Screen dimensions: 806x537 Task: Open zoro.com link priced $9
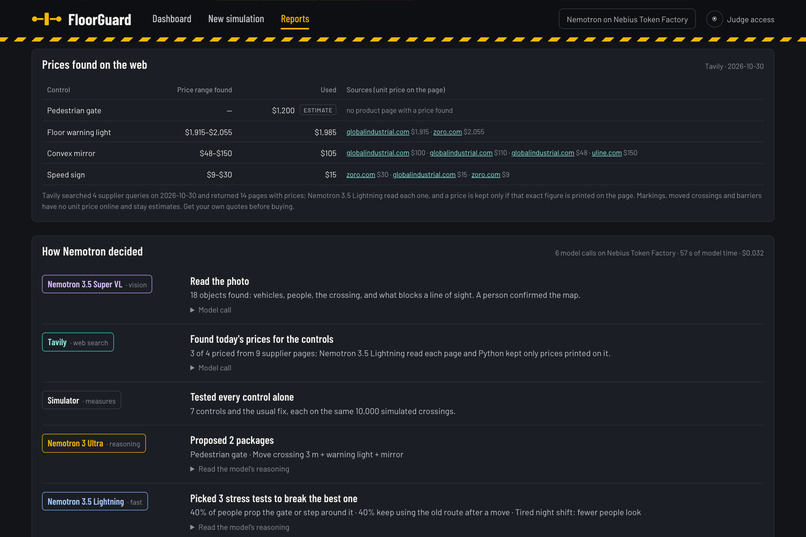[x=486, y=175]
